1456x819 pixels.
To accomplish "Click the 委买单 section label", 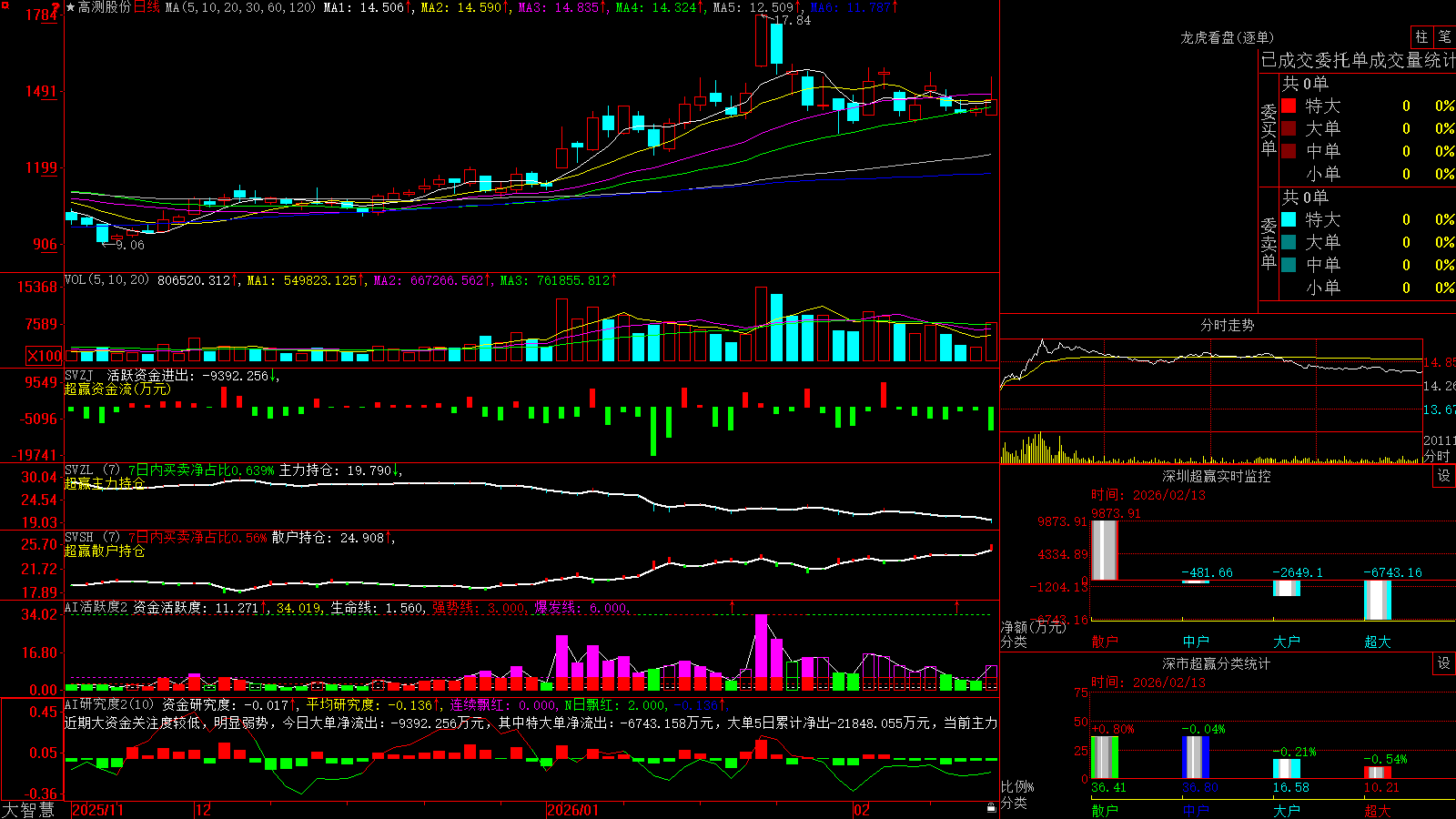I will (x=1269, y=130).
